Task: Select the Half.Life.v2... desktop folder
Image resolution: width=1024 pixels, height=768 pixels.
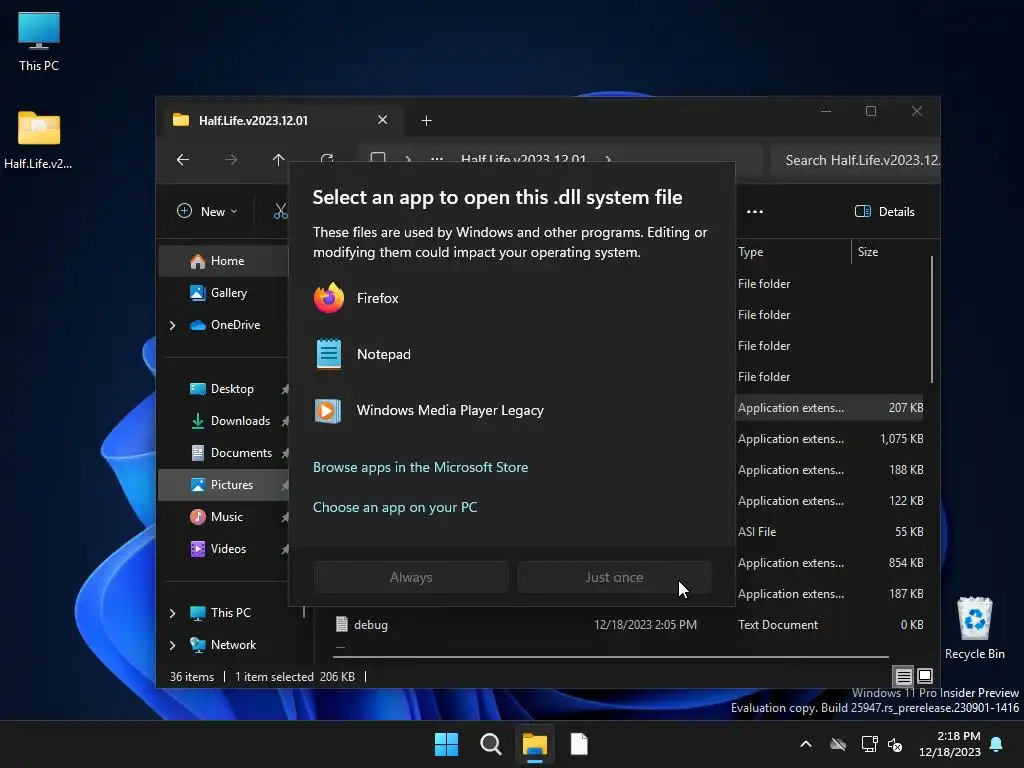Action: point(39,140)
